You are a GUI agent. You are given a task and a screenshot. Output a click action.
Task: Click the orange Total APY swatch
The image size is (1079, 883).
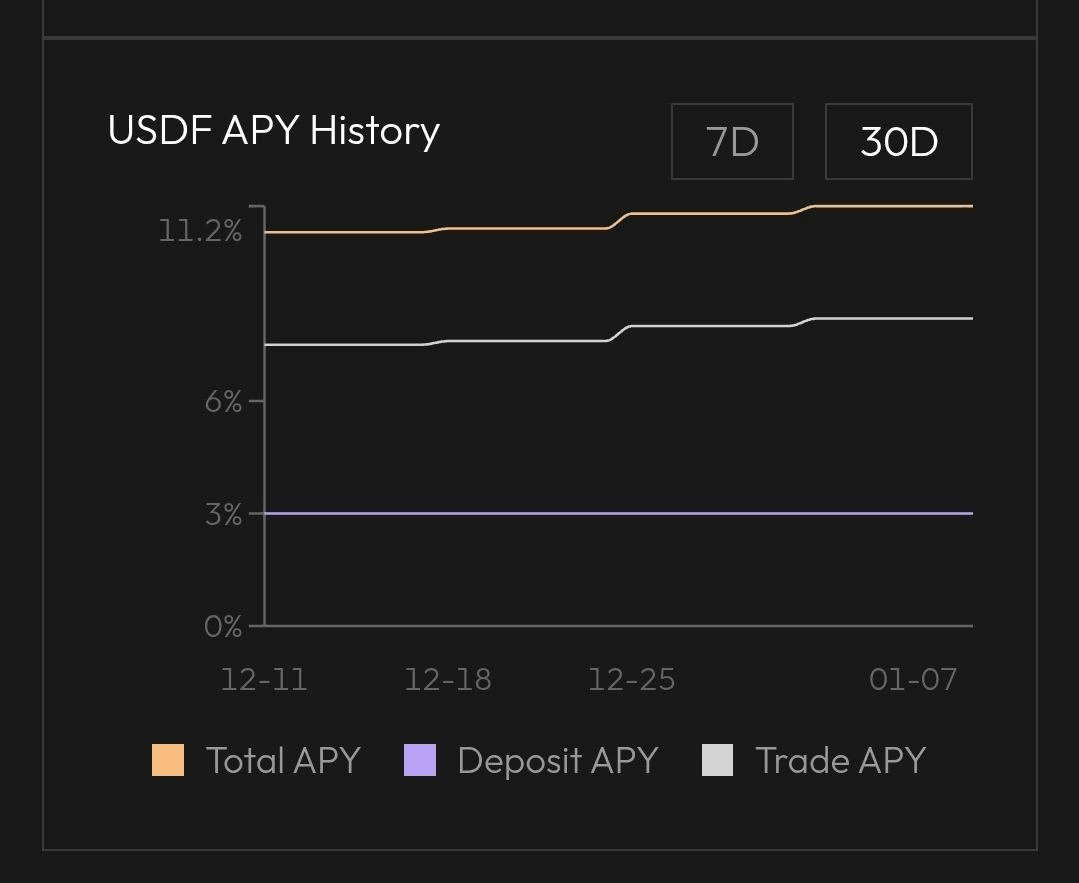(x=168, y=760)
